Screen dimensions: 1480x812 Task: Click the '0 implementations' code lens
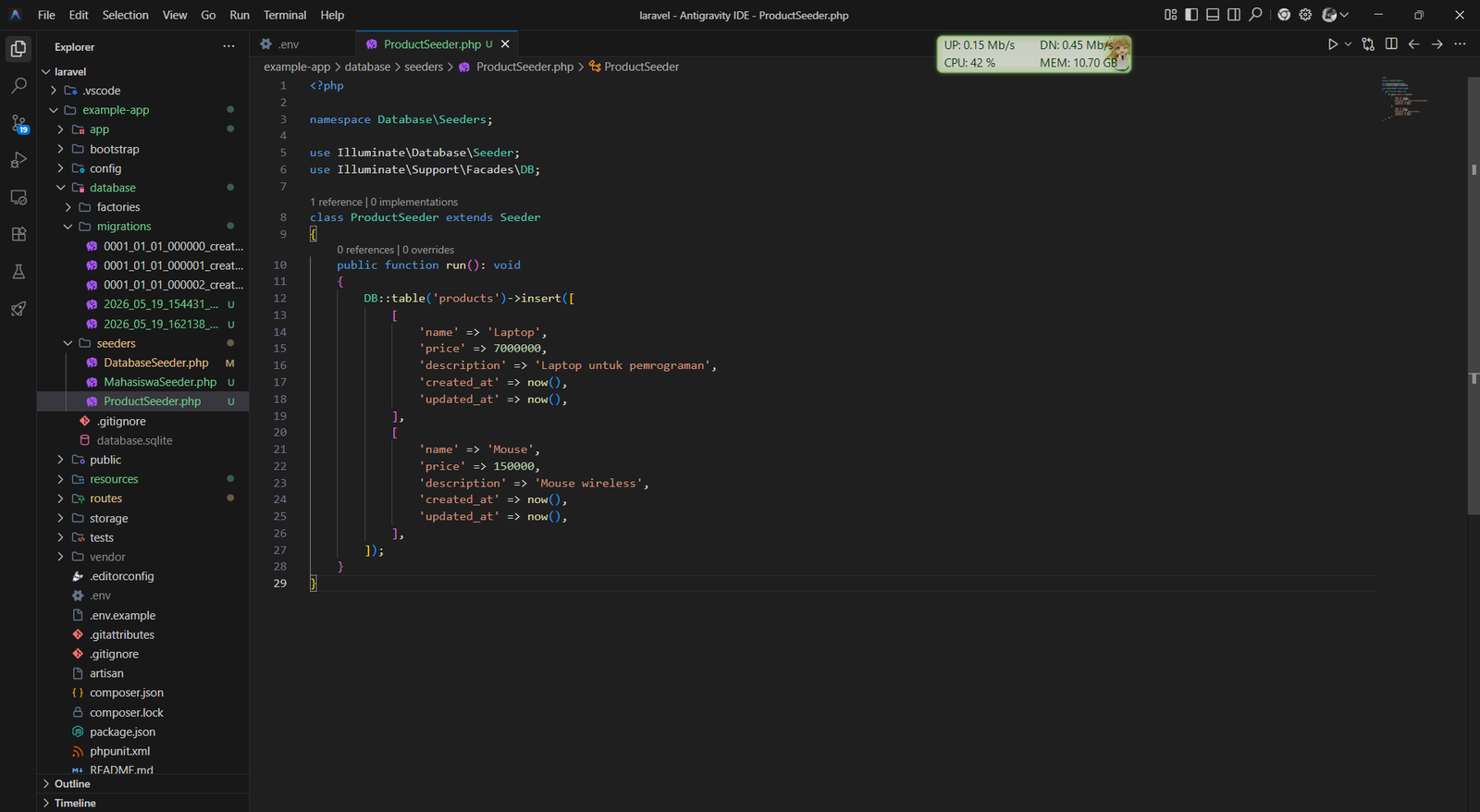click(x=414, y=202)
